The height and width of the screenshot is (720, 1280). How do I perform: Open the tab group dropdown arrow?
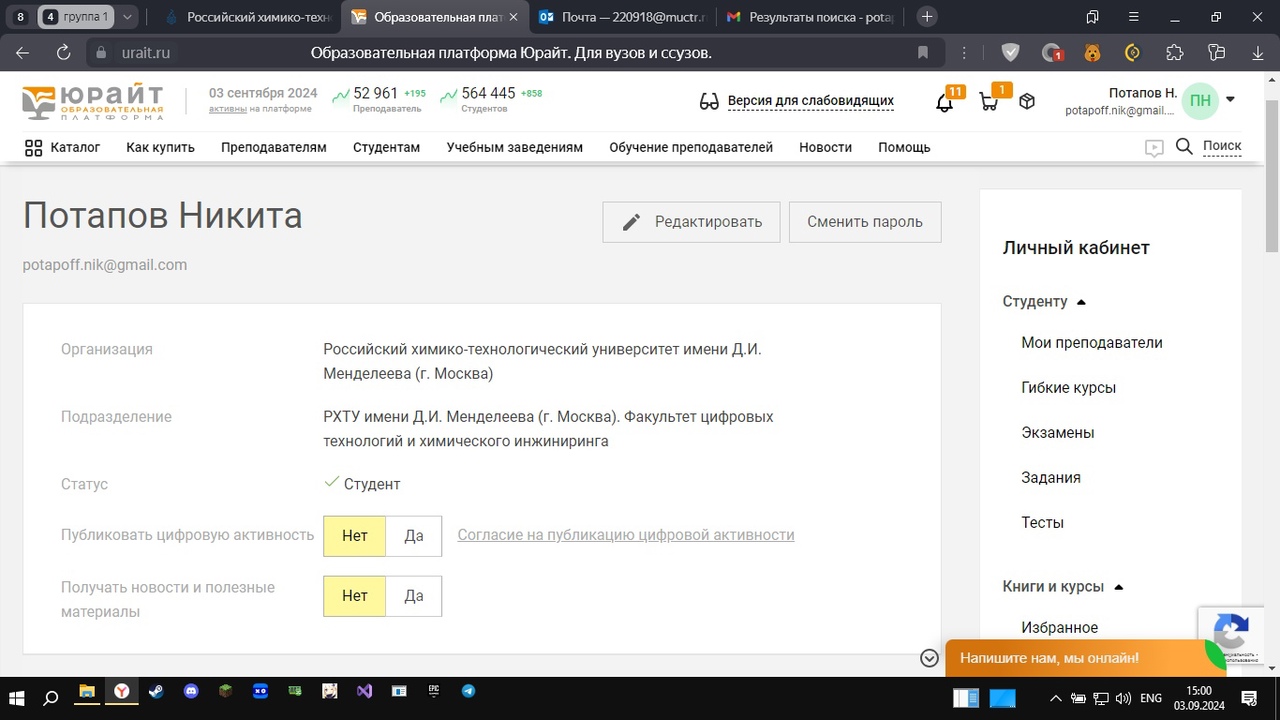[x=127, y=17]
